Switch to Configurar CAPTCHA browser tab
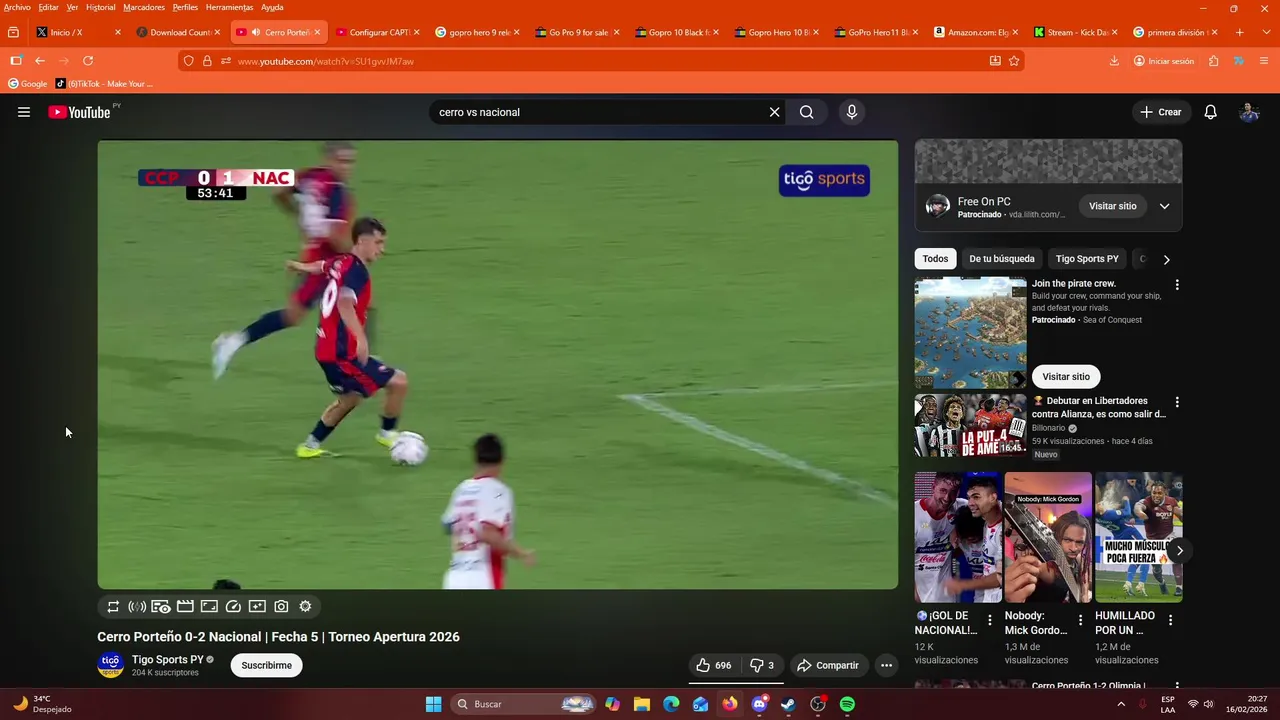1280x720 pixels. pyautogui.click(x=378, y=32)
